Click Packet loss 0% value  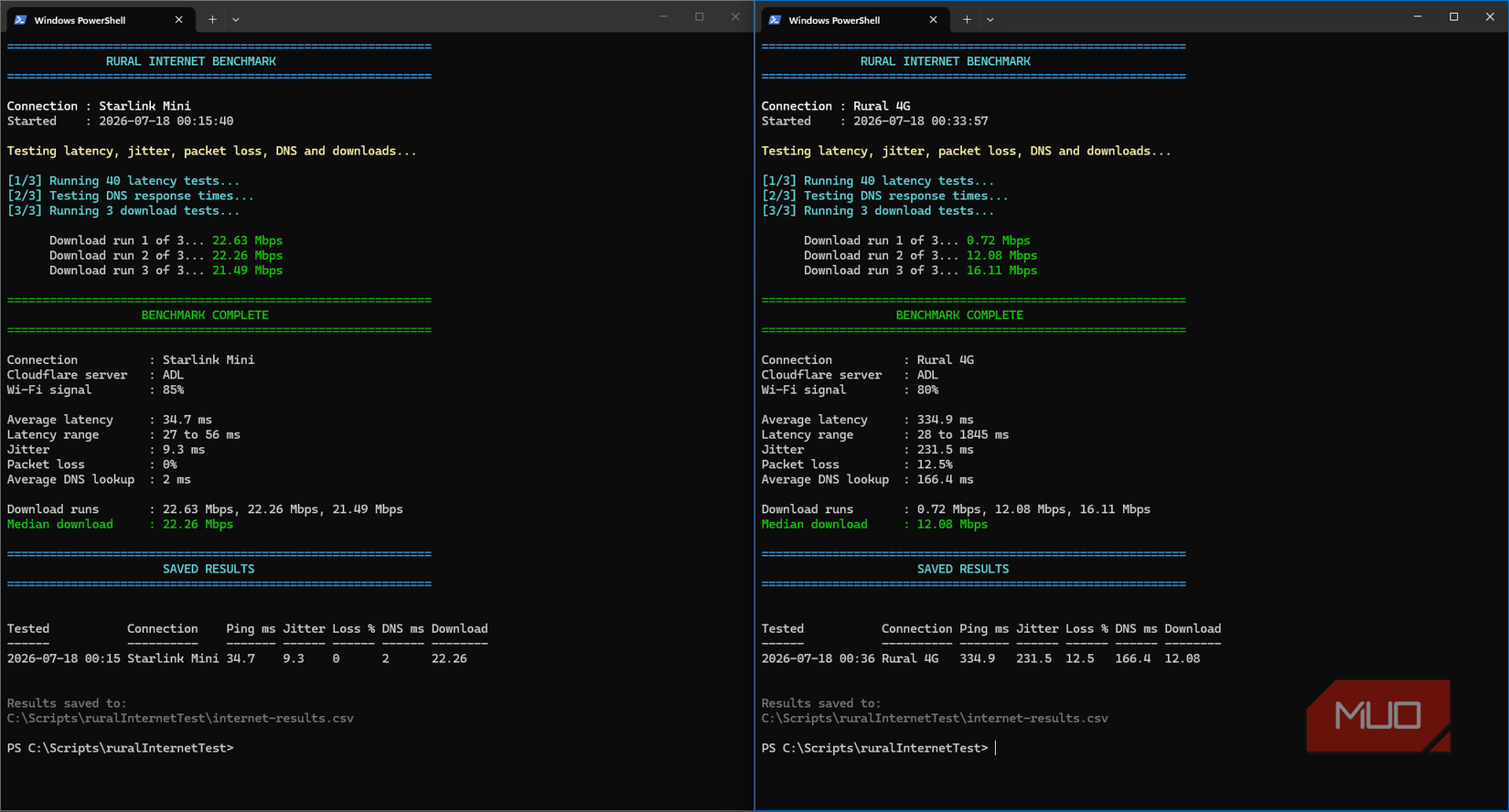coord(170,465)
